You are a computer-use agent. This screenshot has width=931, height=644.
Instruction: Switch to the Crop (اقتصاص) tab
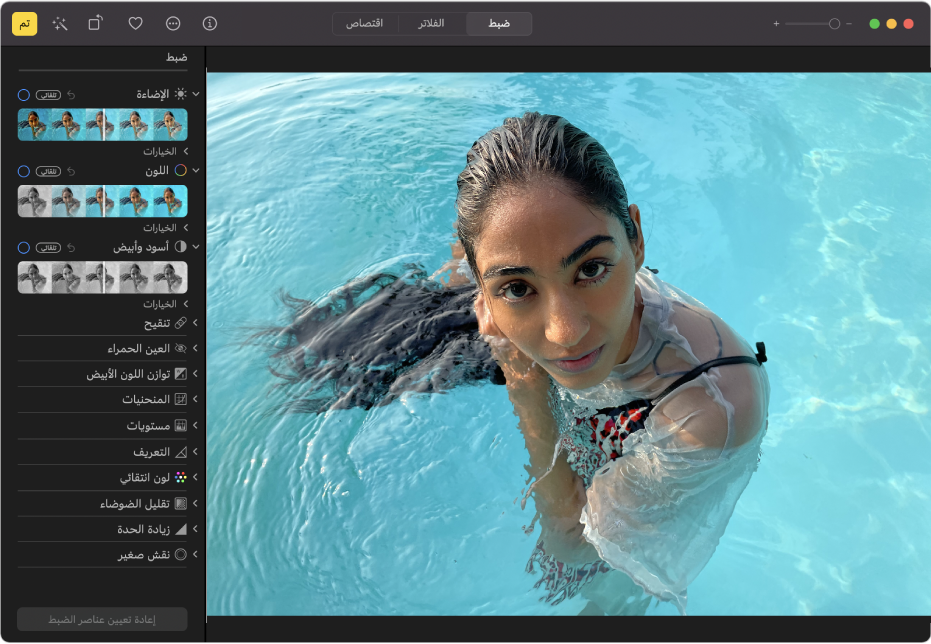click(x=365, y=23)
